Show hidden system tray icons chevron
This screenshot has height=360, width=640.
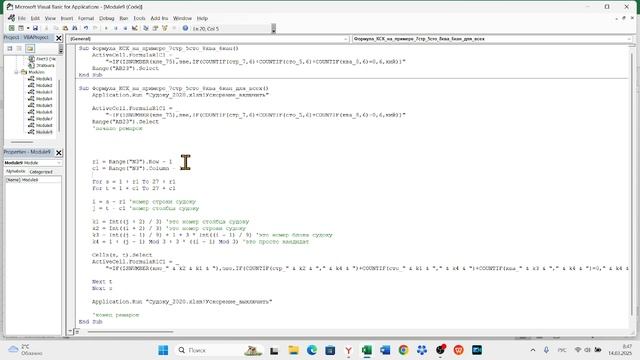coord(533,350)
